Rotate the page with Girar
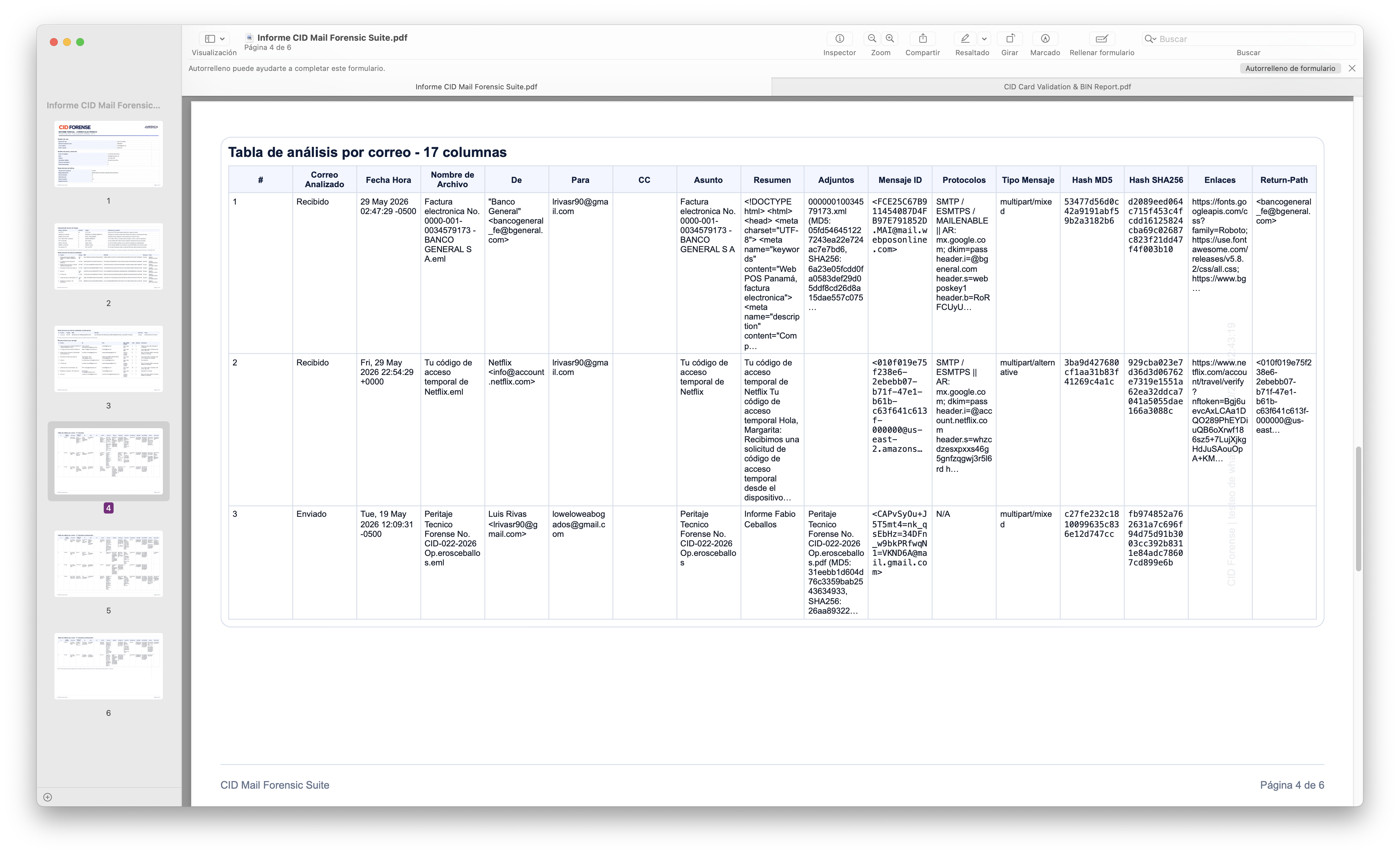The height and width of the screenshot is (855, 1400). [1010, 39]
